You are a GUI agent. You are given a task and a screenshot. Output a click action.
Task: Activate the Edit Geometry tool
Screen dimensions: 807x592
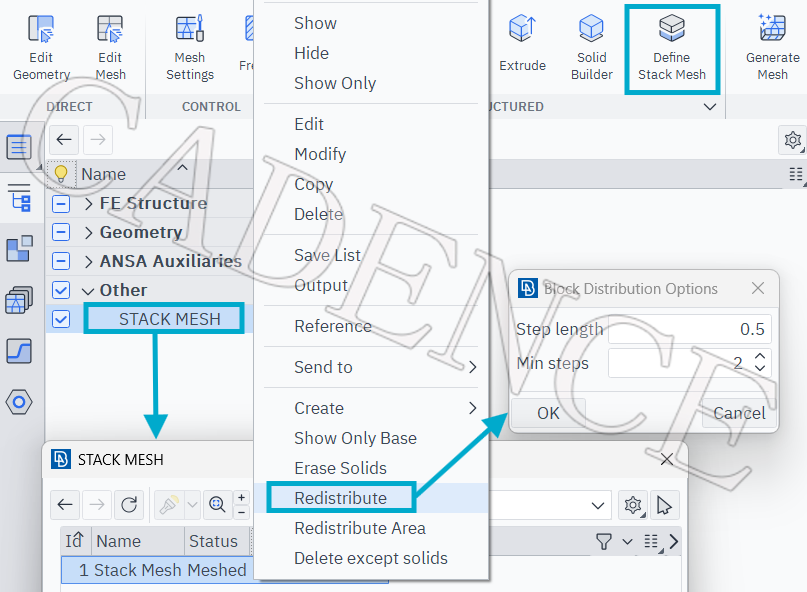(41, 49)
